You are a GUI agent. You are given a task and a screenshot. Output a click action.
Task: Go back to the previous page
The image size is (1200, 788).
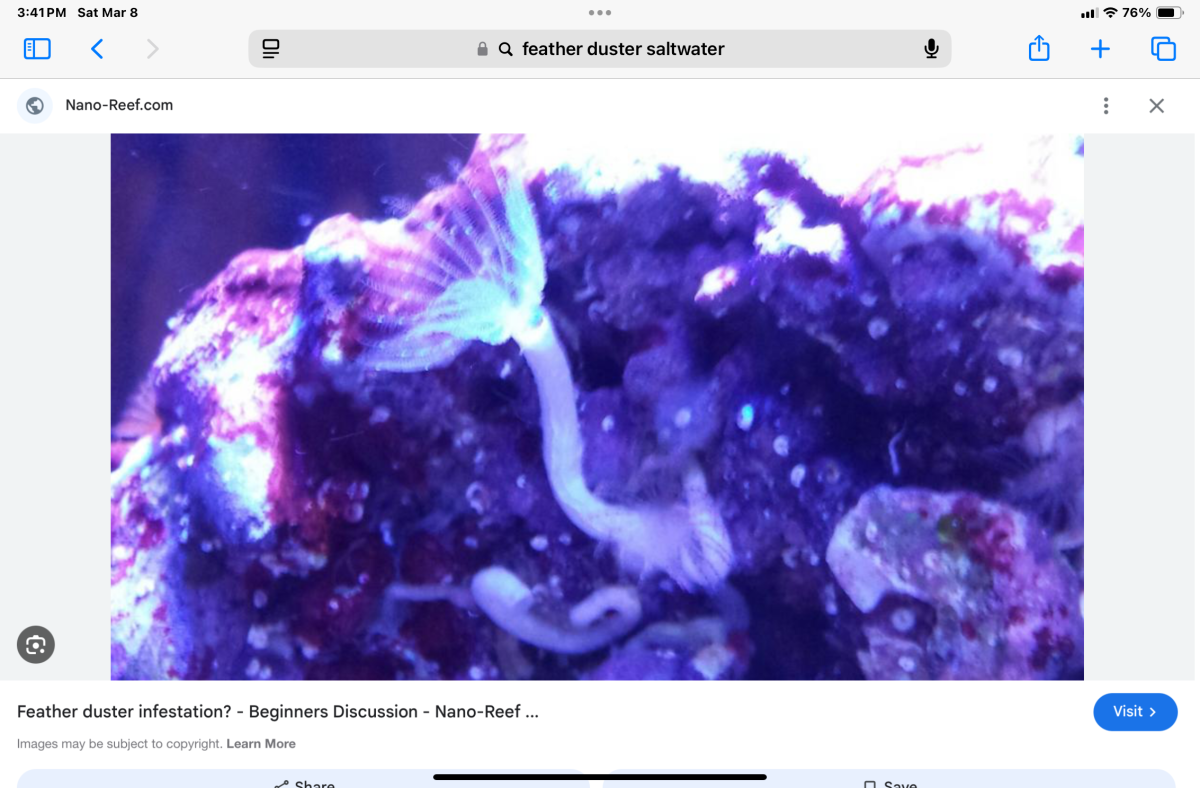[x=97, y=49]
